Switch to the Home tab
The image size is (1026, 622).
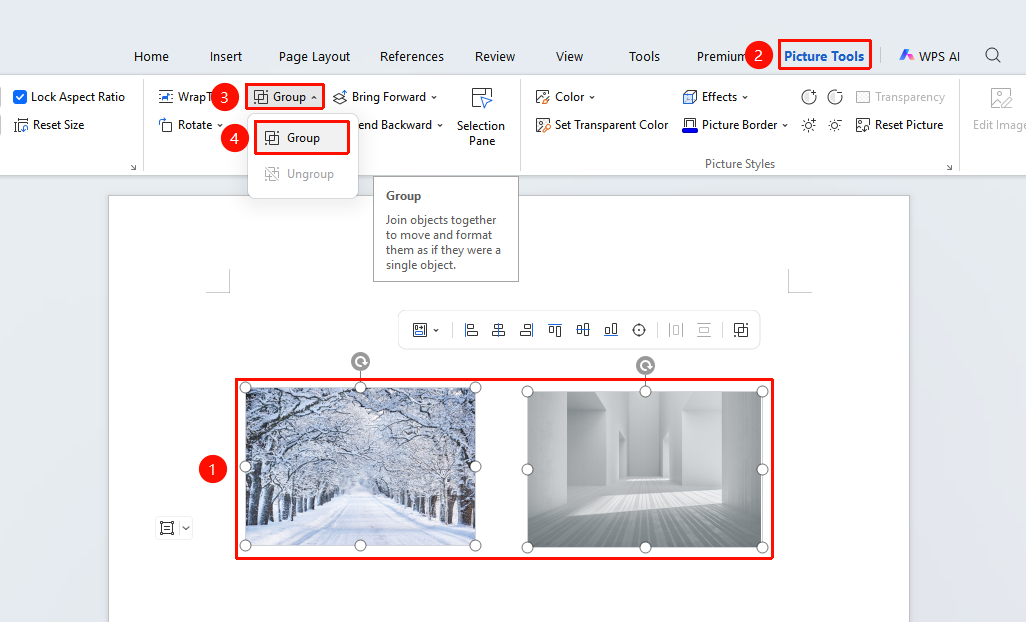(x=151, y=57)
